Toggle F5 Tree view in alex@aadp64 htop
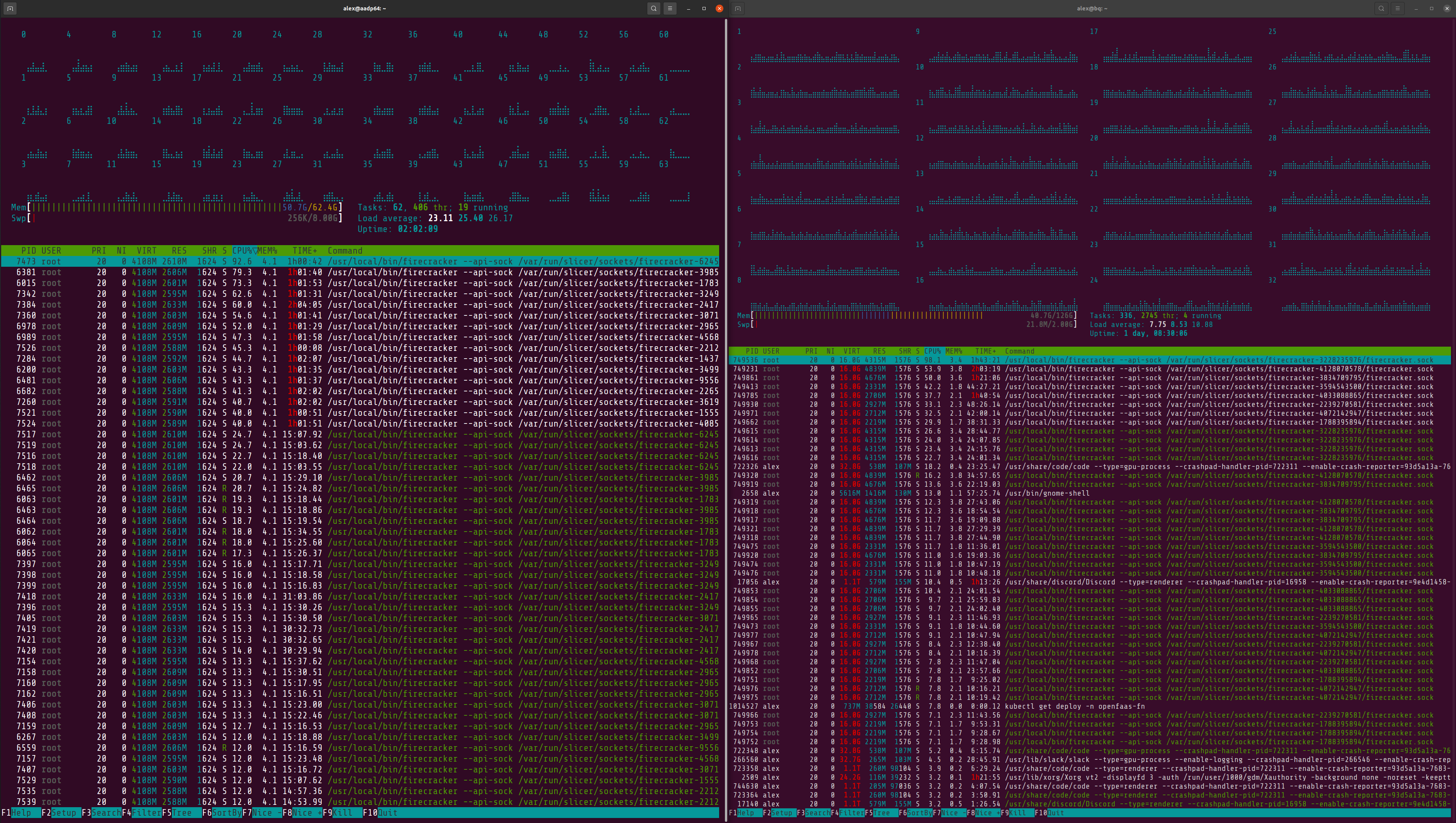This screenshot has width=1456, height=823. tap(182, 812)
